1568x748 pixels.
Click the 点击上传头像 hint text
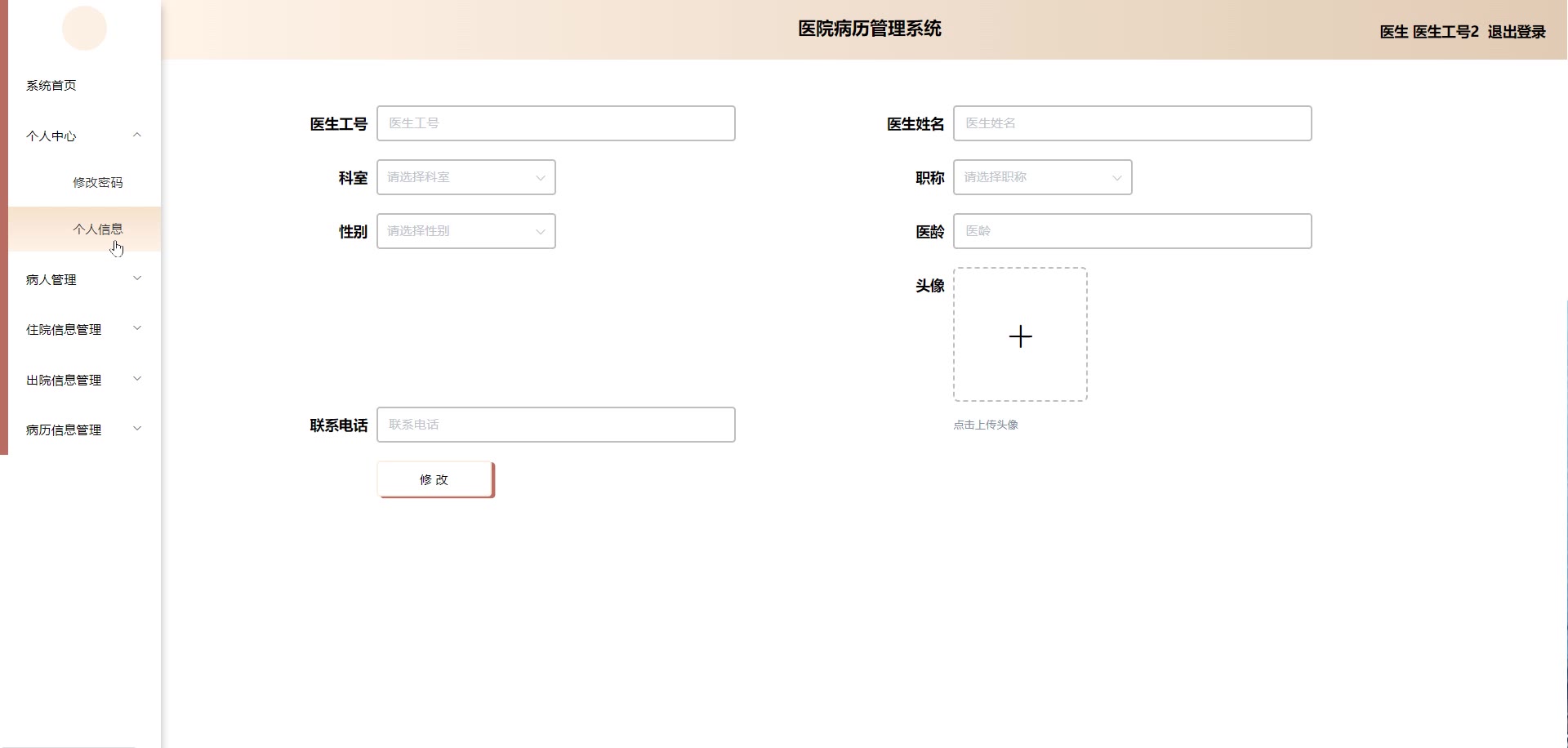(x=986, y=425)
